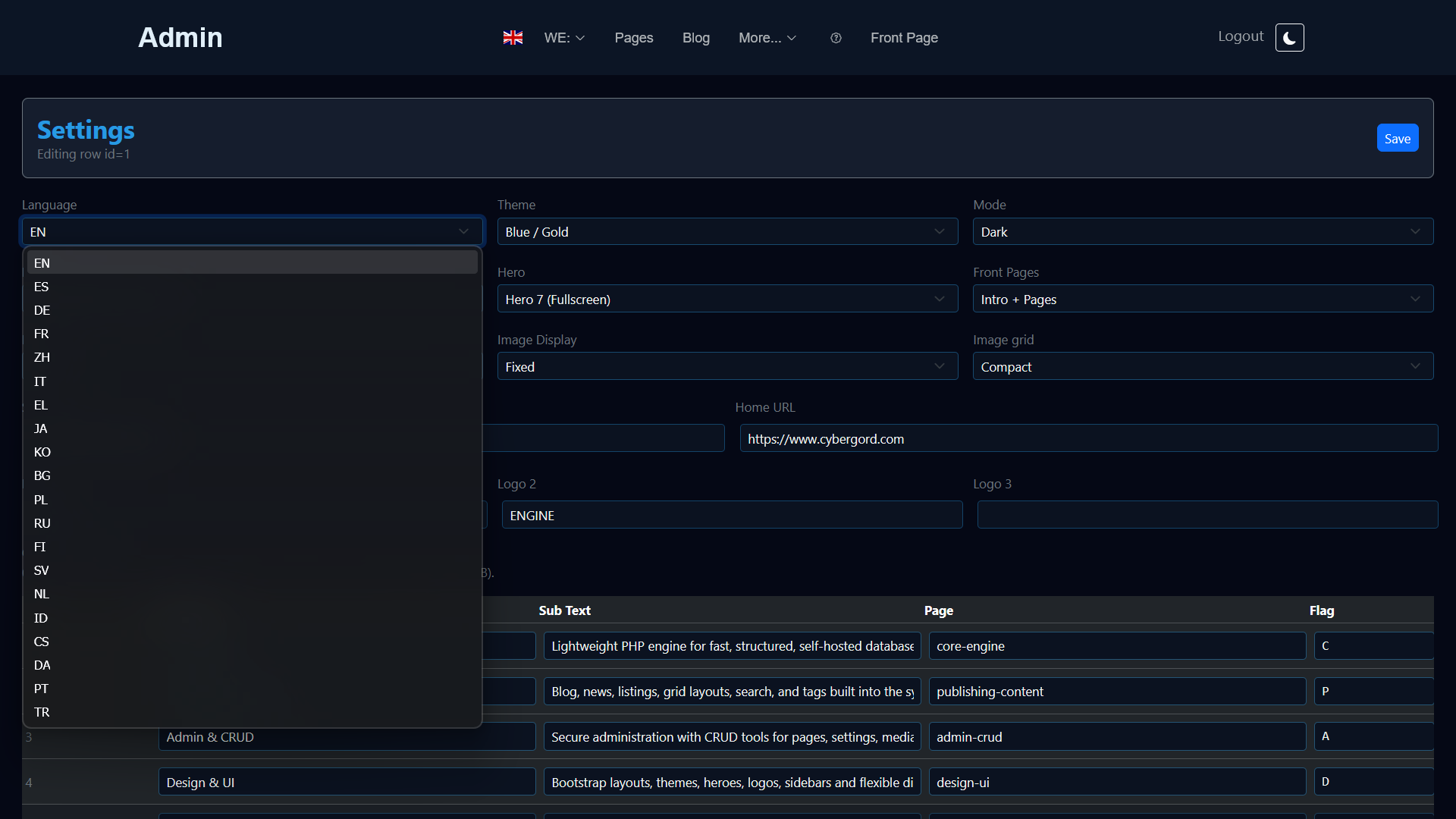Open Image Display Fixed dropdown

click(x=727, y=366)
